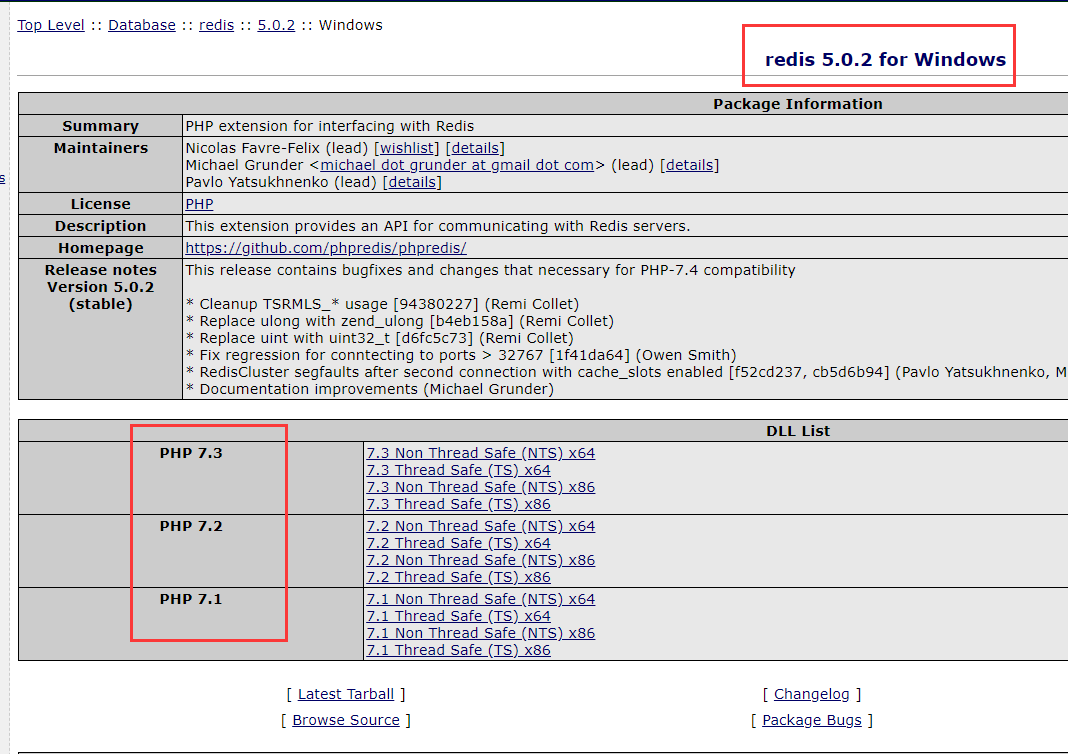Download 7.2 Thread Safe (TS) x64
Image resolution: width=1068 pixels, height=754 pixels.
click(458, 543)
